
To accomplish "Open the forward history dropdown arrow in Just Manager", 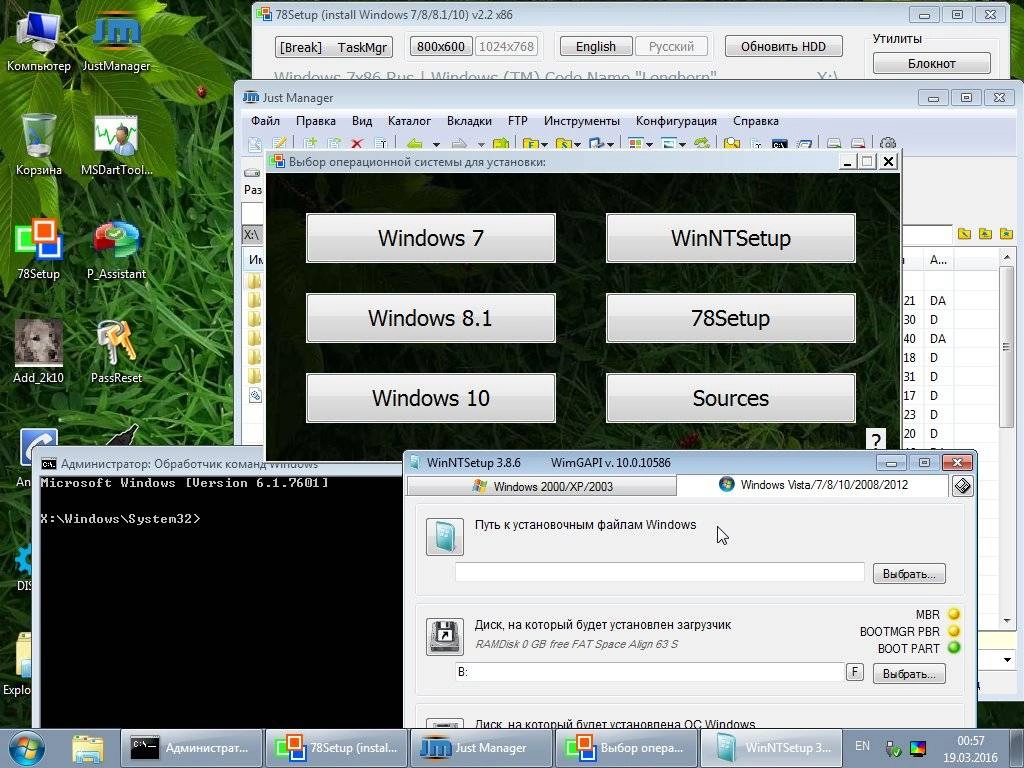I will tap(481, 144).
